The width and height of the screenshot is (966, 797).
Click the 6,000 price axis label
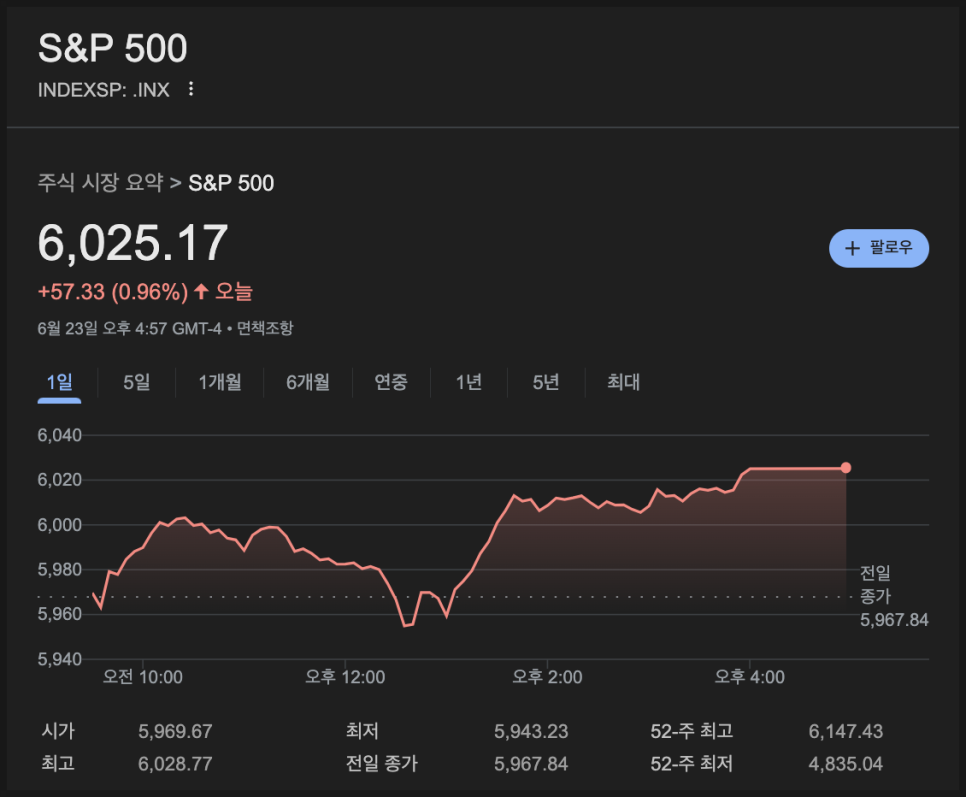(x=60, y=525)
